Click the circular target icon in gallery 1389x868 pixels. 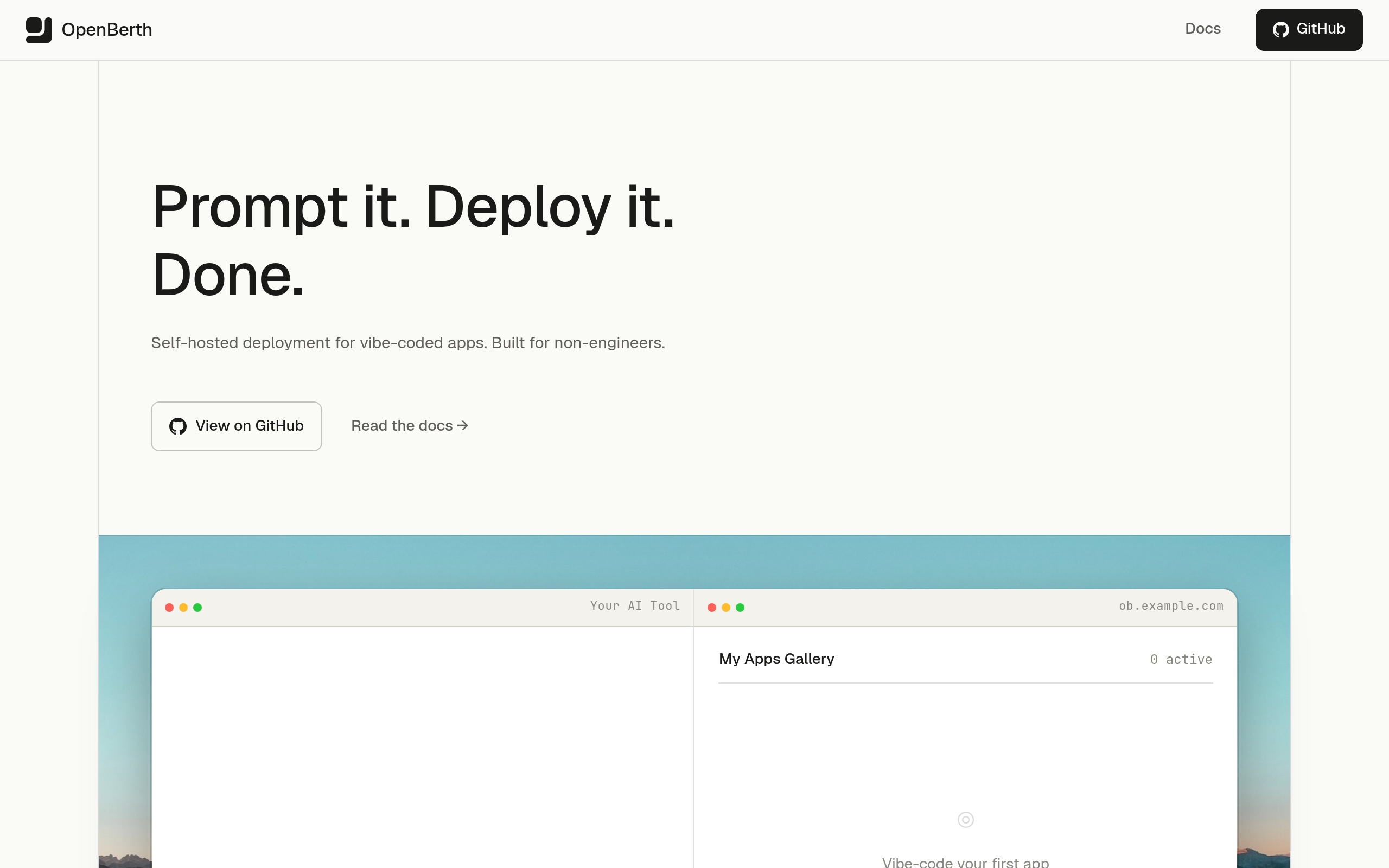click(965, 820)
